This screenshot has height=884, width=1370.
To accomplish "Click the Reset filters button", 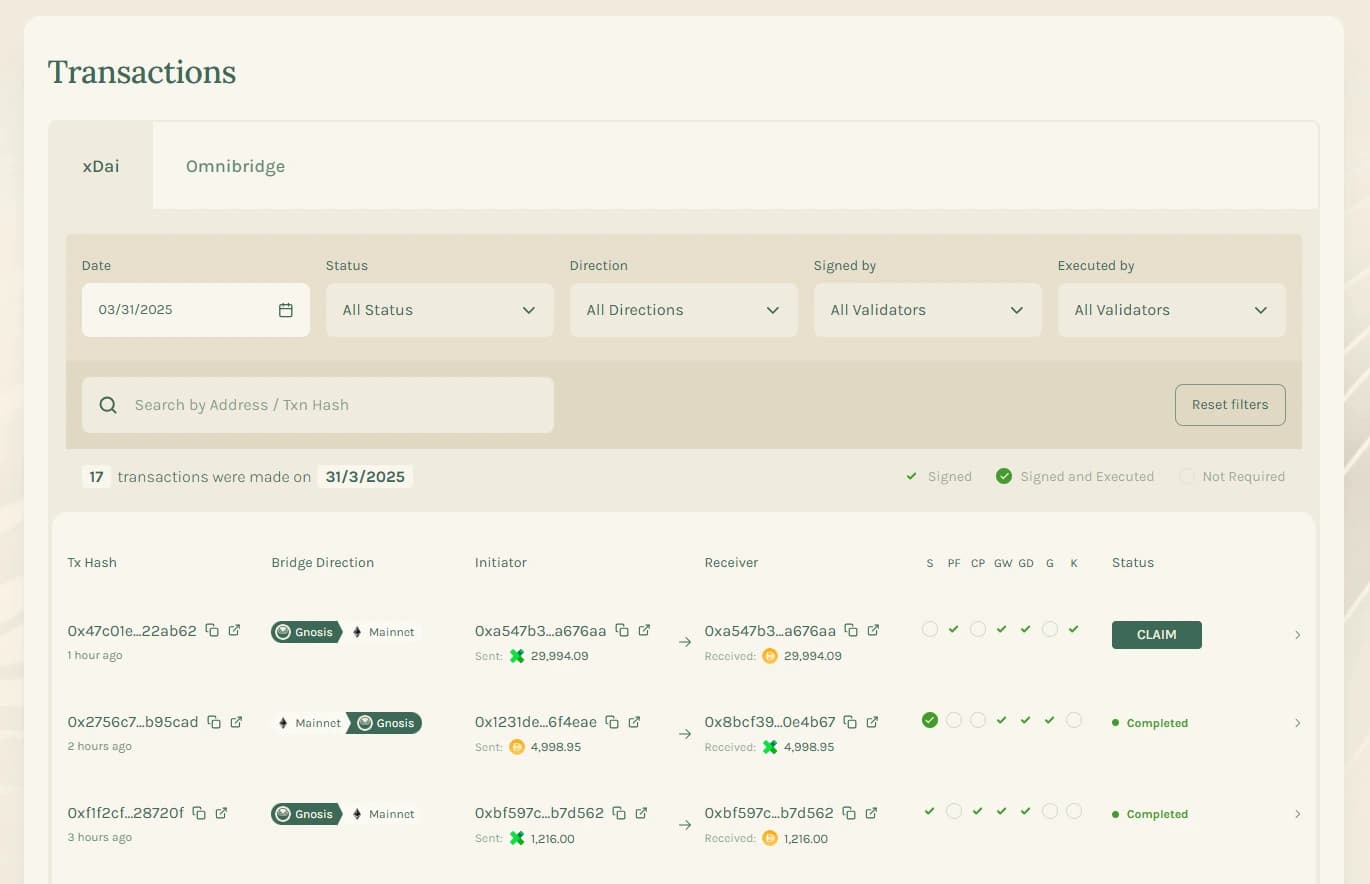I will tap(1230, 404).
